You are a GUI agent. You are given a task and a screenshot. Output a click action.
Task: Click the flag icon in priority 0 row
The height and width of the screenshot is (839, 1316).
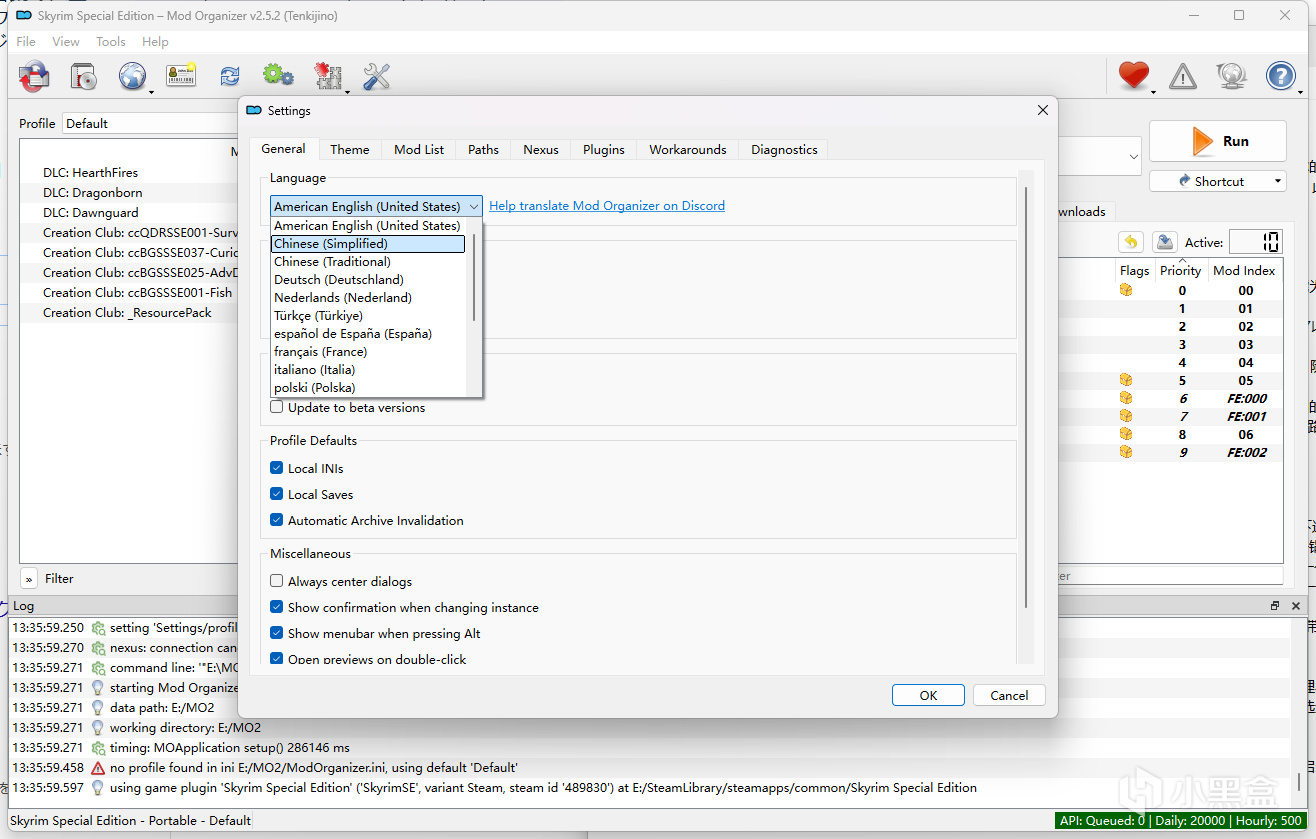point(1126,290)
